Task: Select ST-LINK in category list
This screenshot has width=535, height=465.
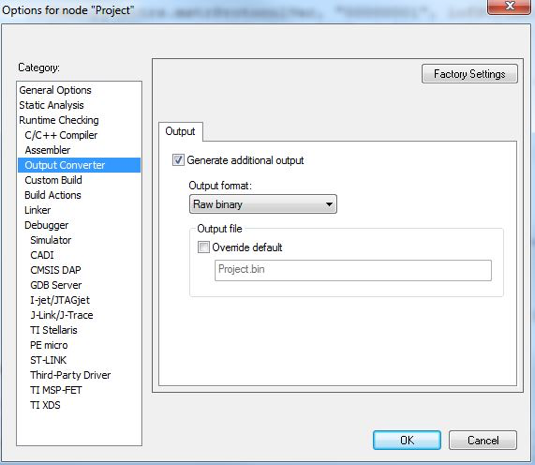Action: point(48,360)
